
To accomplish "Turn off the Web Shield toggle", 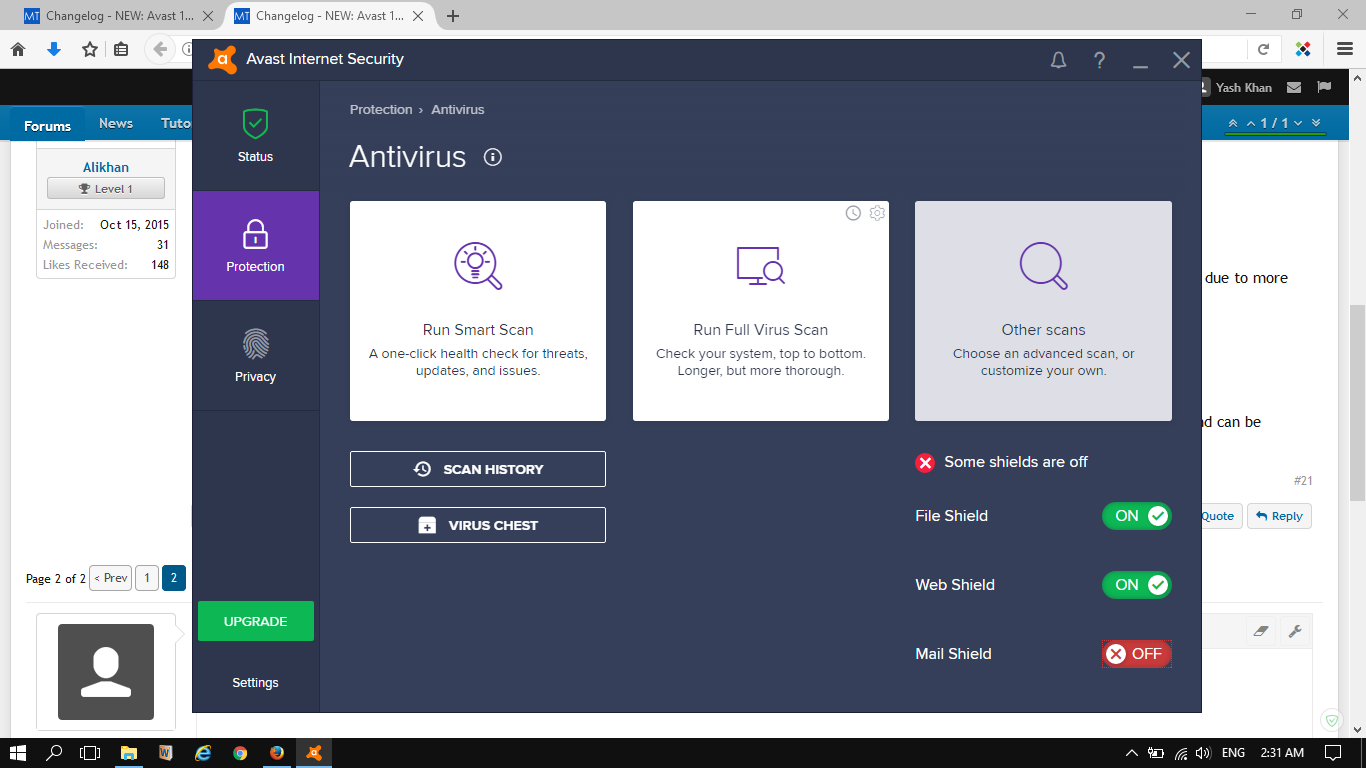I will tap(1137, 585).
